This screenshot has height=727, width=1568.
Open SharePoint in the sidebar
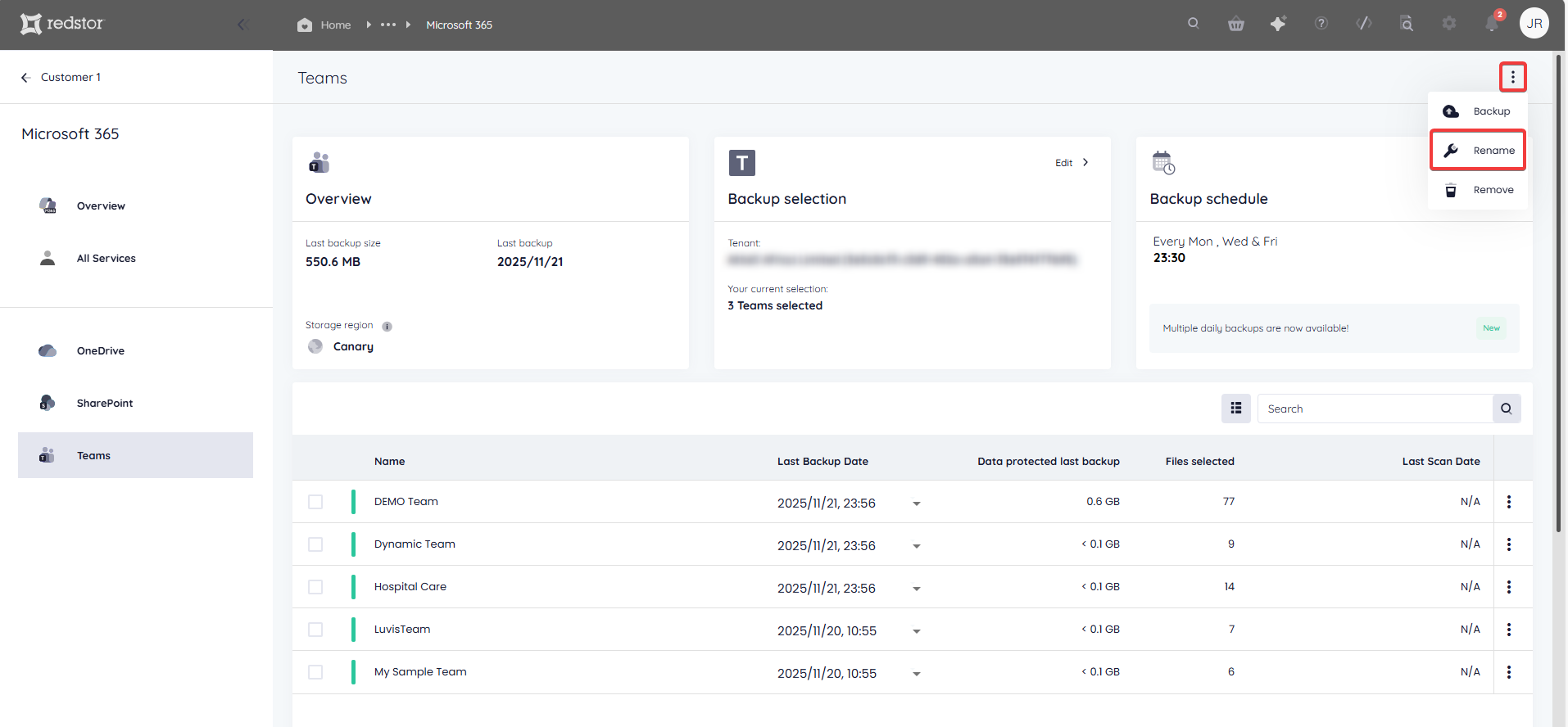point(105,404)
